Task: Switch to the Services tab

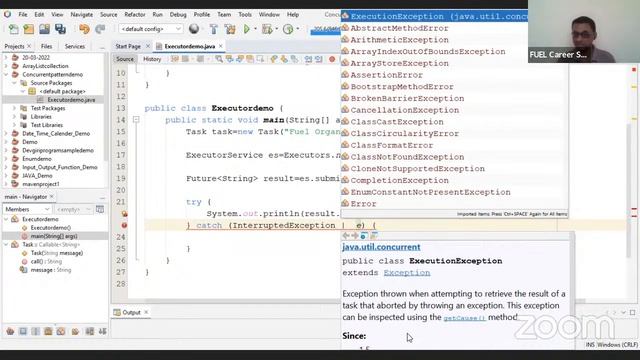Action: tap(75, 47)
